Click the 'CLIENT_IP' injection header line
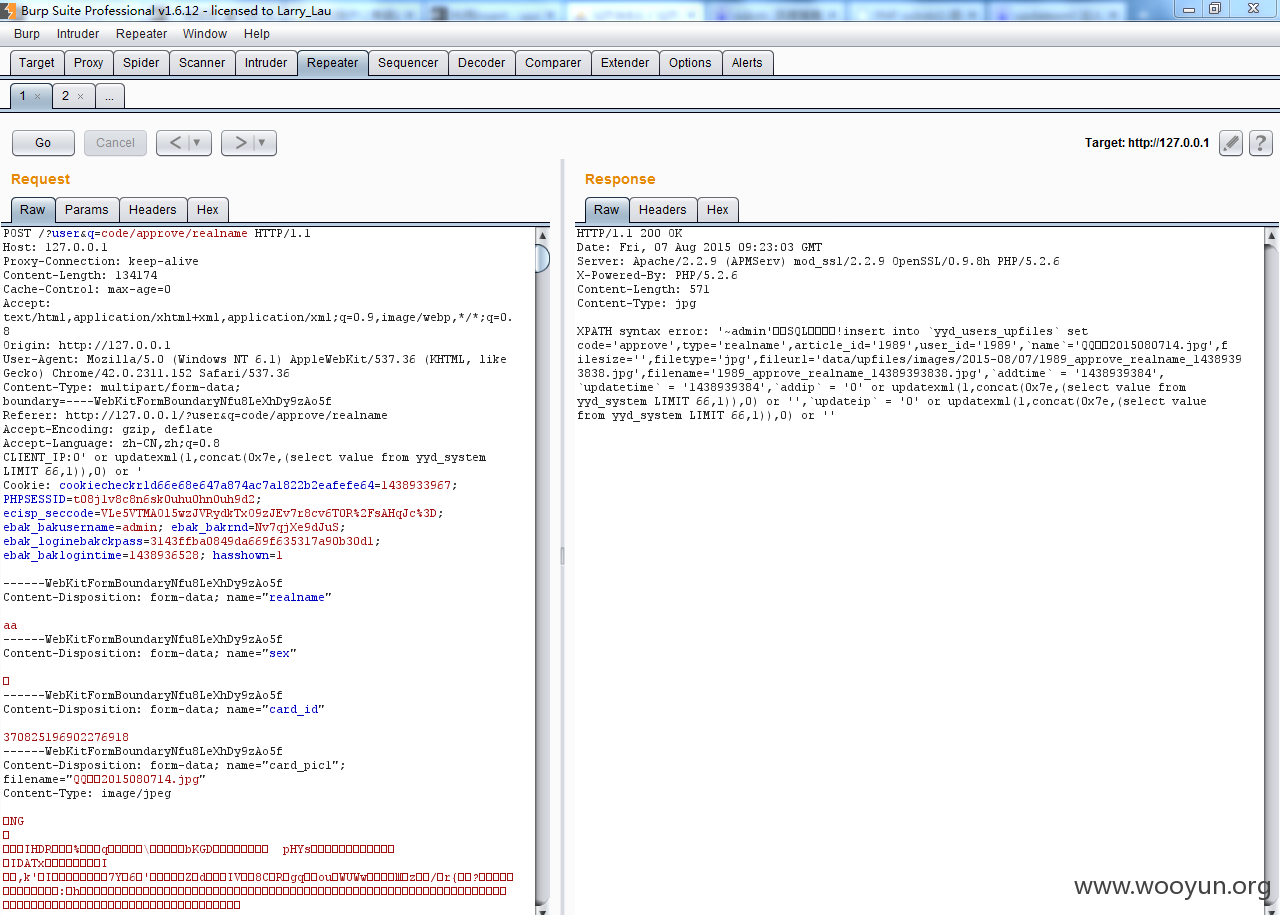The width and height of the screenshot is (1280, 915). click(245, 464)
